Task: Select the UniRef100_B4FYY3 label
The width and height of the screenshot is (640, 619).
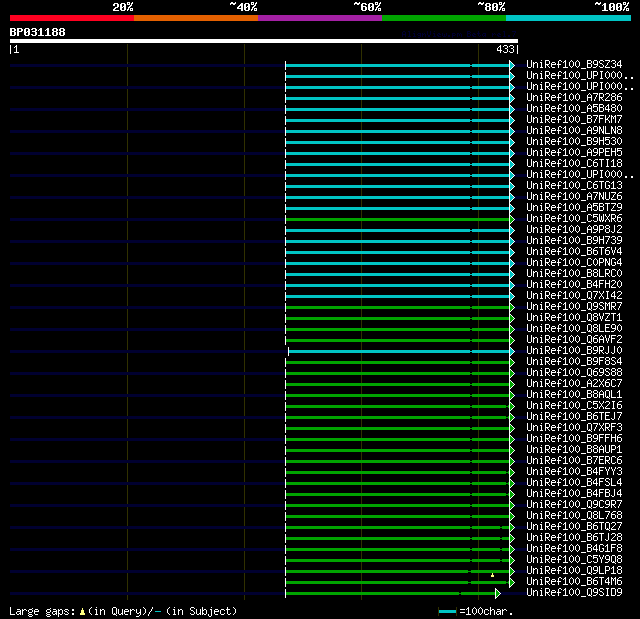Action: pyautogui.click(x=574, y=472)
